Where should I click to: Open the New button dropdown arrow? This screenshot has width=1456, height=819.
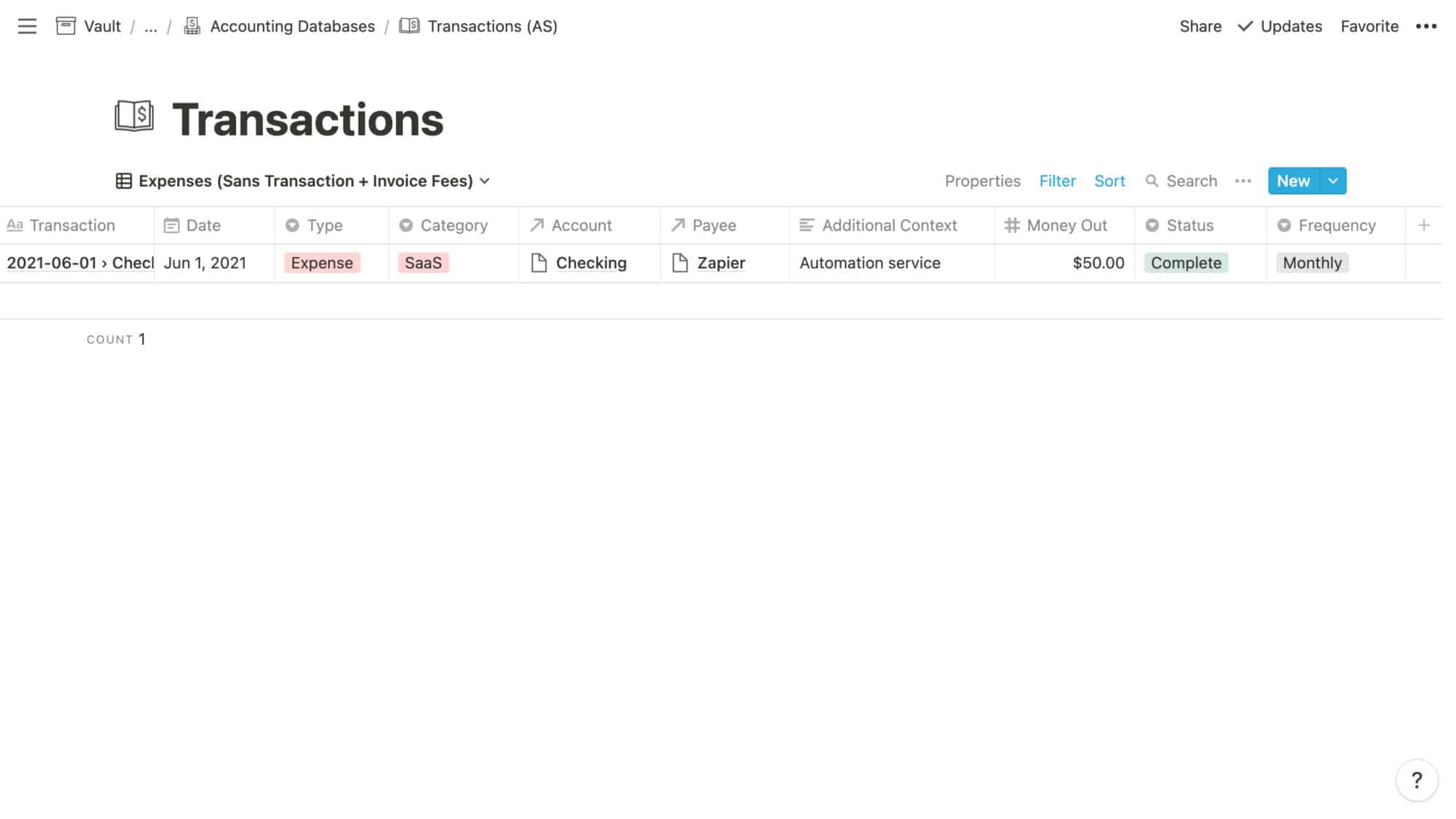pos(1333,181)
